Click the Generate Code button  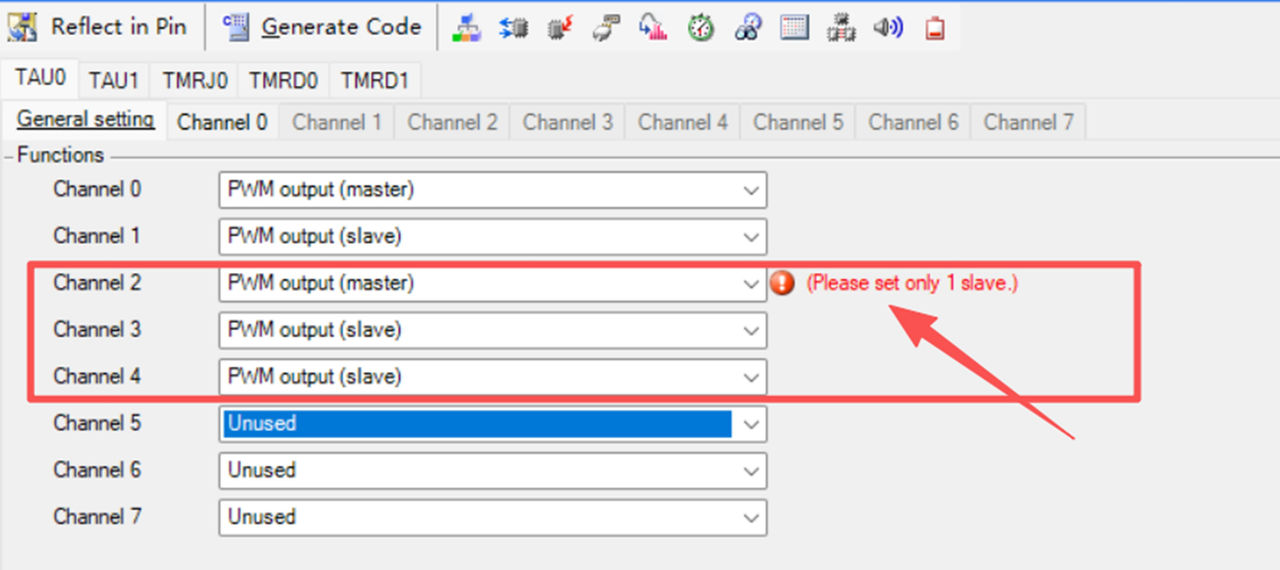pyautogui.click(x=323, y=27)
